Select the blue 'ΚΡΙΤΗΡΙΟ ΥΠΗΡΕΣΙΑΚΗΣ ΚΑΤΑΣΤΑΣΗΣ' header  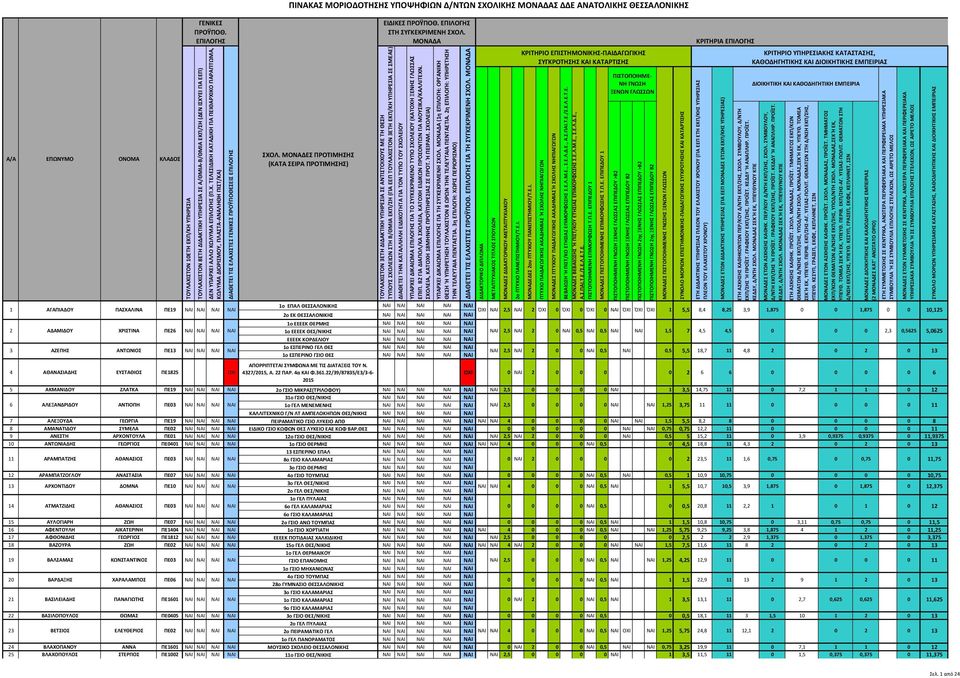coord(819,57)
